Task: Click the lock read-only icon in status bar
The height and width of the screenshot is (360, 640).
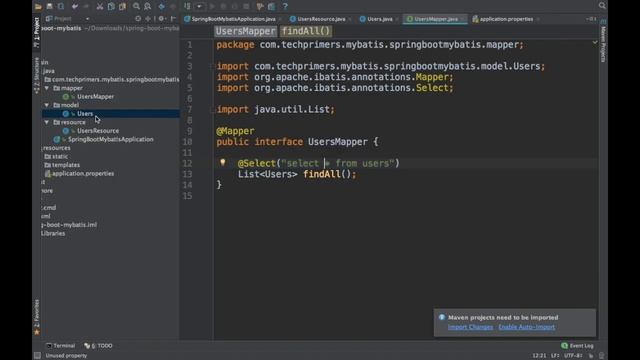Action: click(x=591, y=356)
